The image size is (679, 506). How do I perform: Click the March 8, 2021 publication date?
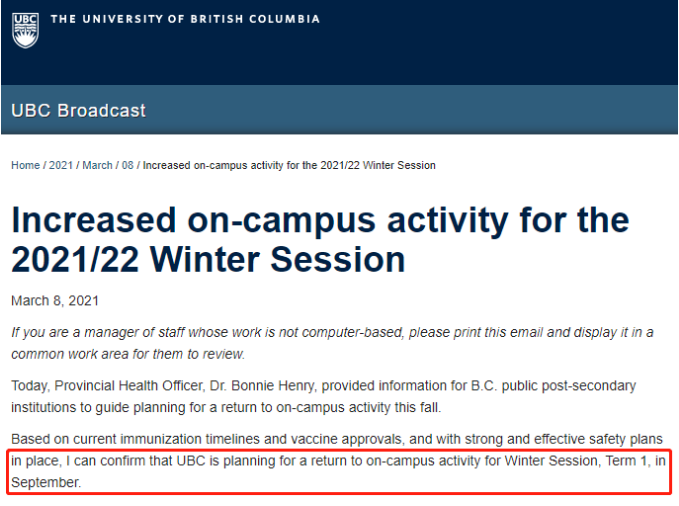tap(55, 301)
